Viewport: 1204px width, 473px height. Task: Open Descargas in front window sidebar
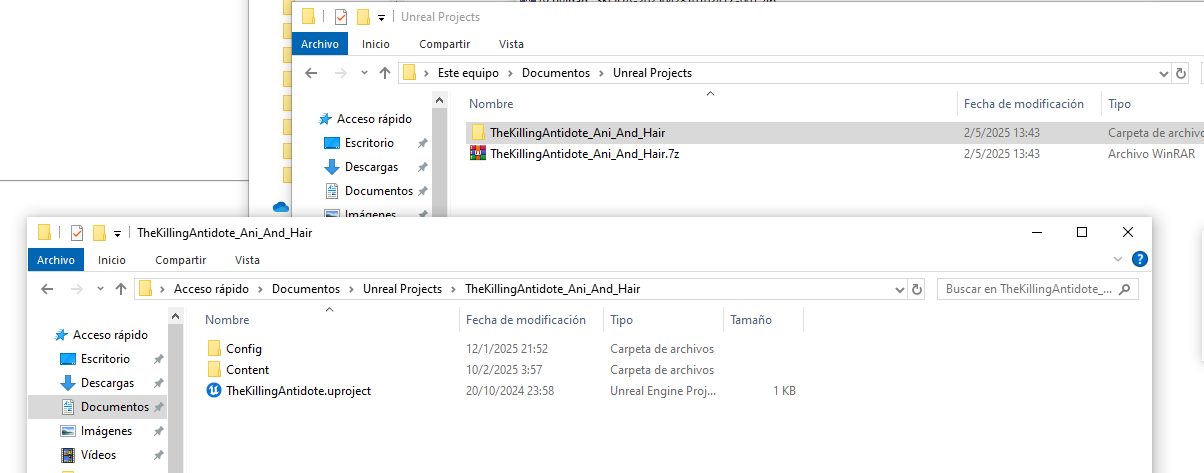pos(107,383)
